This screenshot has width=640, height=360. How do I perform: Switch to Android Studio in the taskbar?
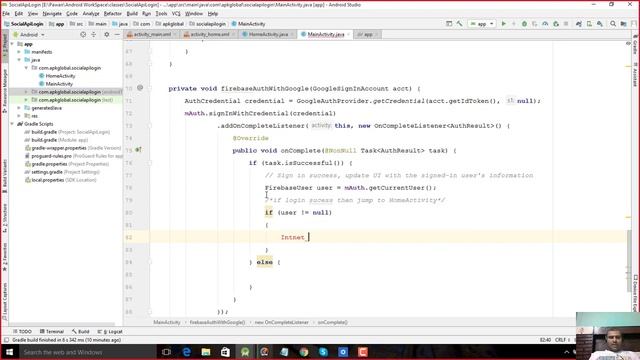click(245, 352)
